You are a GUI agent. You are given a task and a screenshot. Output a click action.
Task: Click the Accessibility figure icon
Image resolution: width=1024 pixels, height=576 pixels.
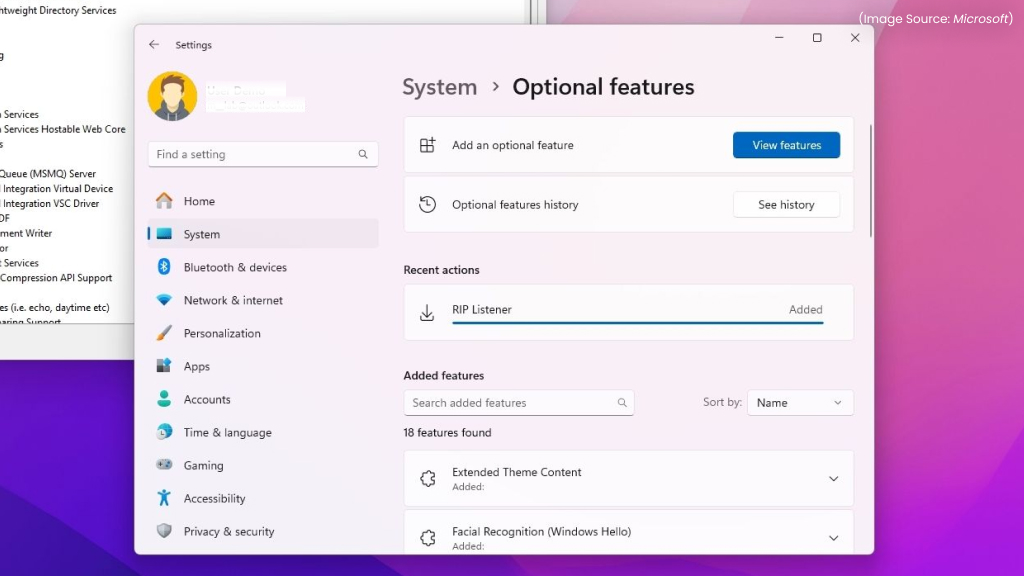tap(164, 498)
